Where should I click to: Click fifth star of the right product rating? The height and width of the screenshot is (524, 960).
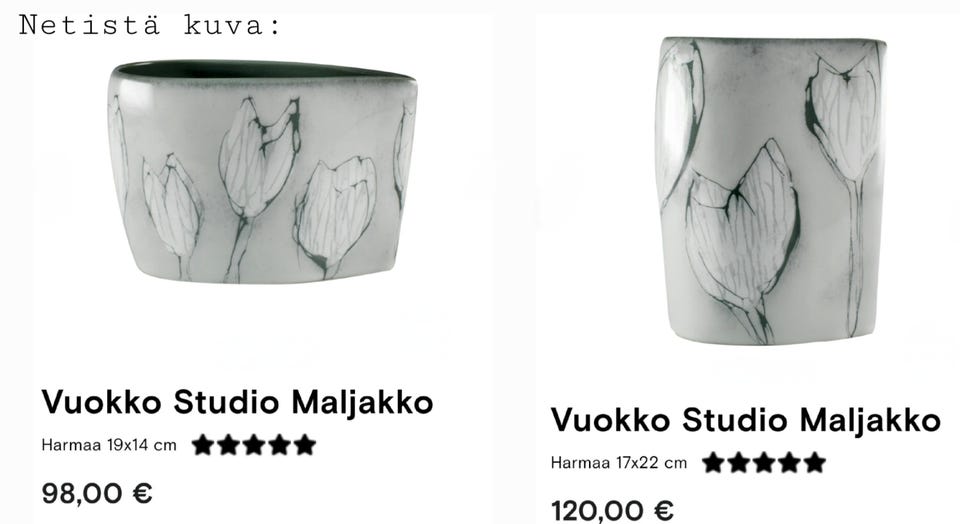(x=815, y=463)
